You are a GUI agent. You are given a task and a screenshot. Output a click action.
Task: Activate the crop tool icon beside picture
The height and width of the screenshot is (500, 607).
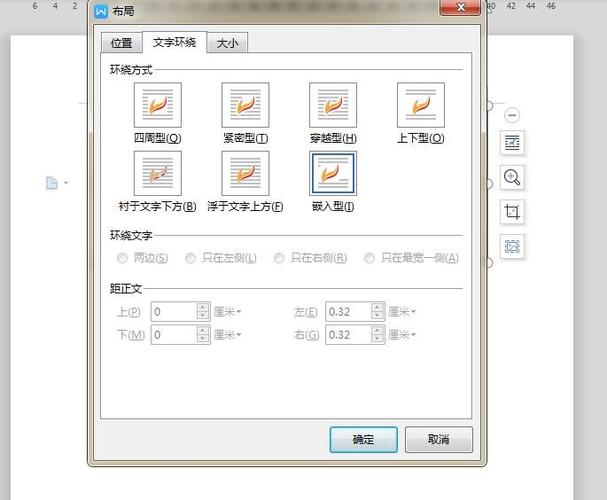tap(512, 212)
